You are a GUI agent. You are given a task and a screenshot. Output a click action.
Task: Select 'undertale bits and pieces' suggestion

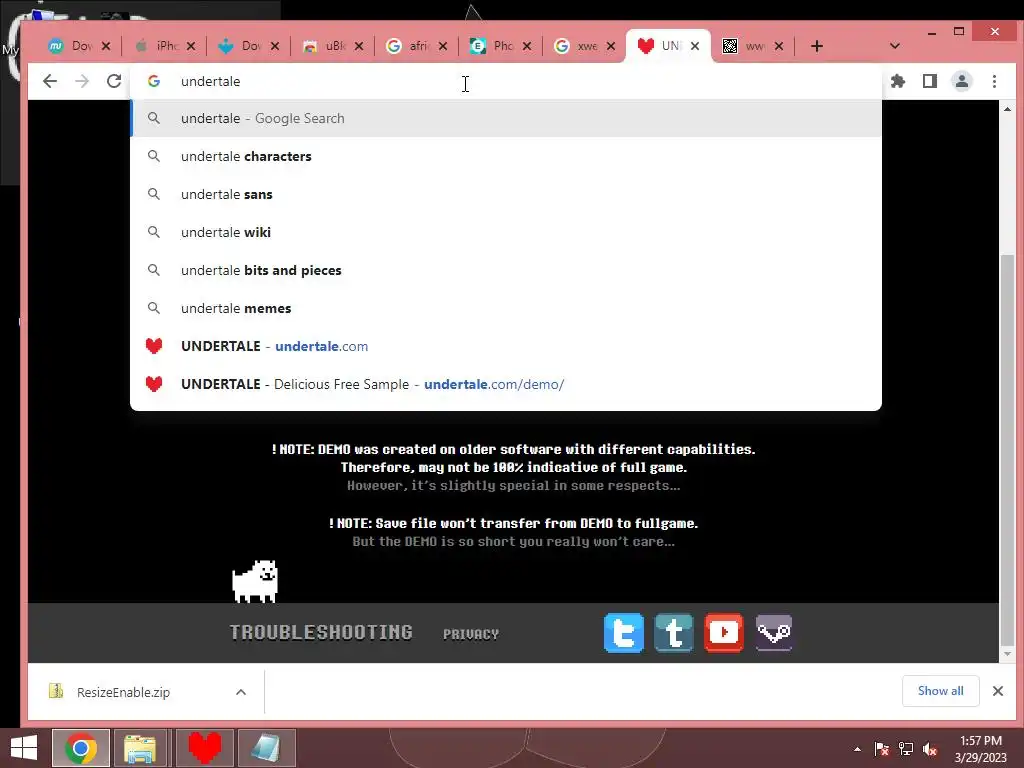click(x=506, y=270)
